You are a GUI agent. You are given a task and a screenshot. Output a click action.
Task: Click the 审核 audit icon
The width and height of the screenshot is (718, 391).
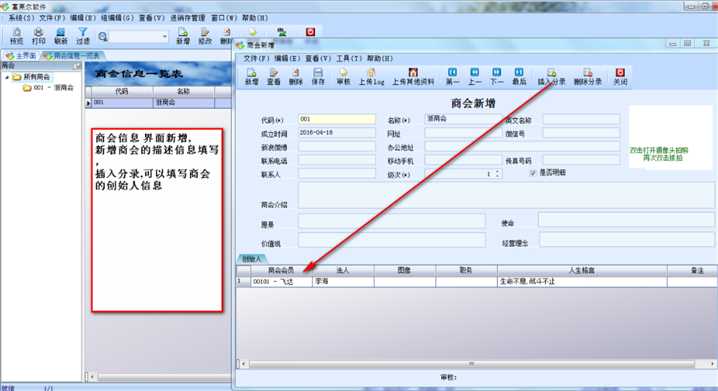coord(343,76)
